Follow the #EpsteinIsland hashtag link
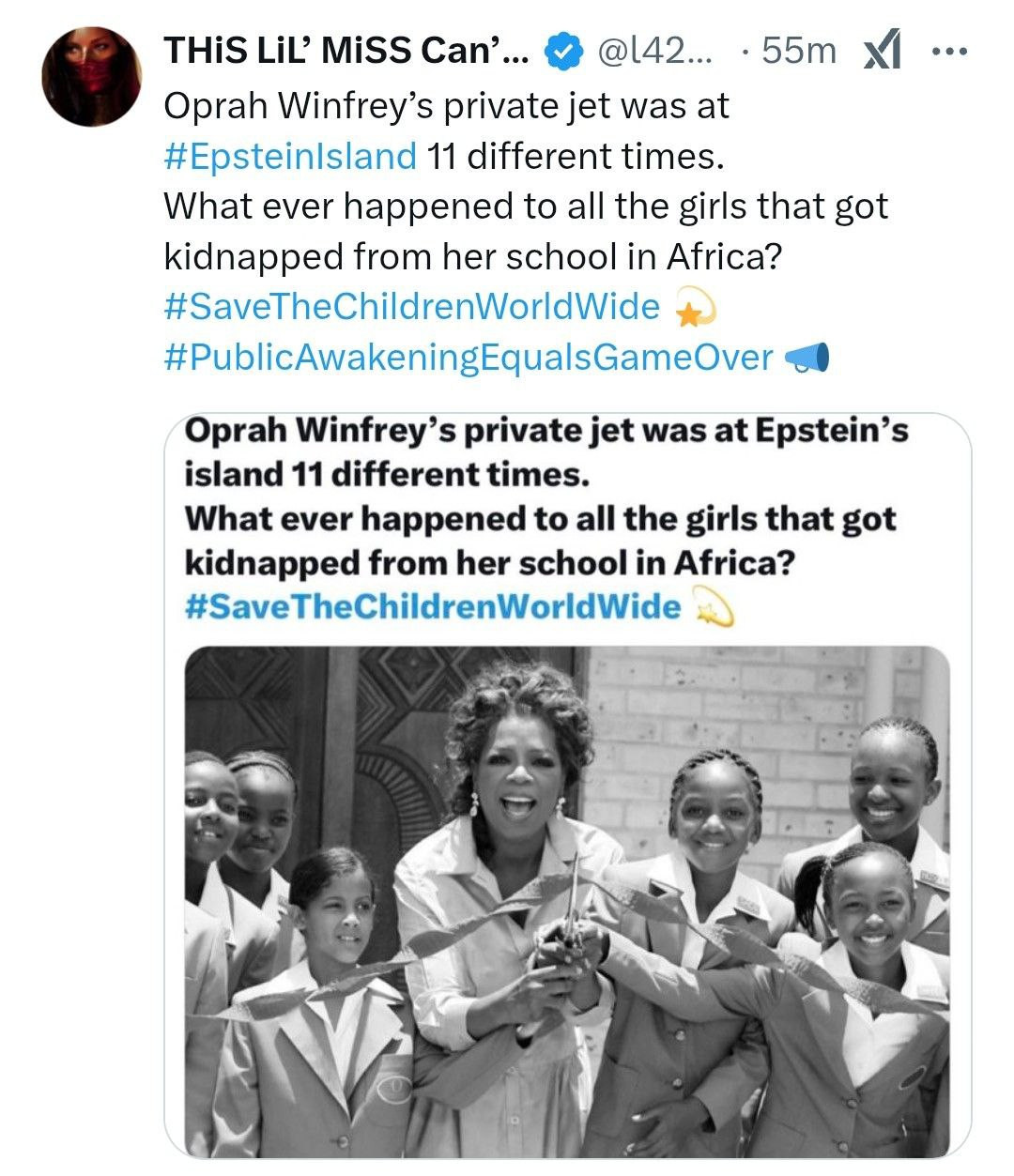Image resolution: width=1014 pixels, height=1176 pixels. click(x=290, y=156)
